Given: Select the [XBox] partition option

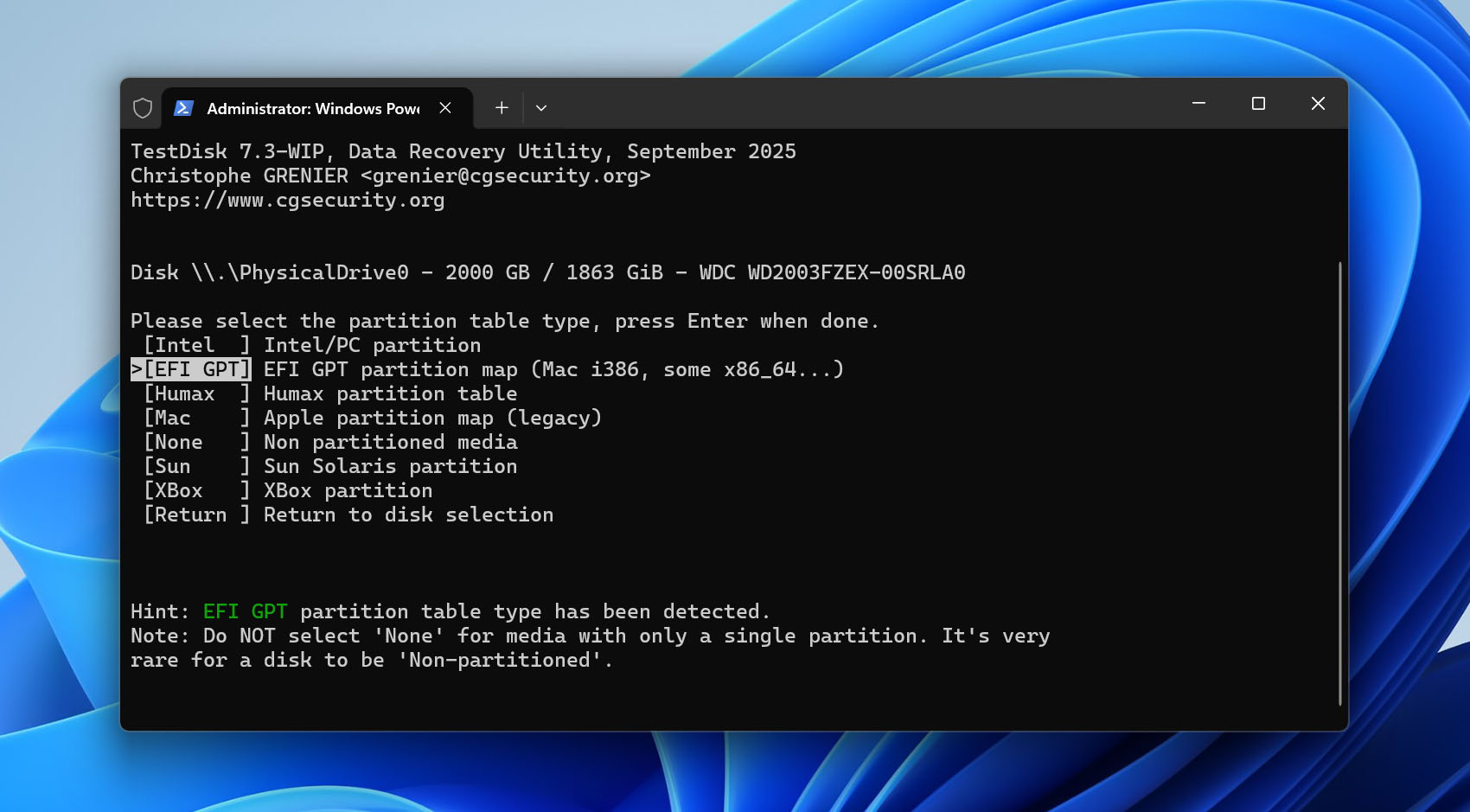Looking at the screenshot, I should 197,490.
